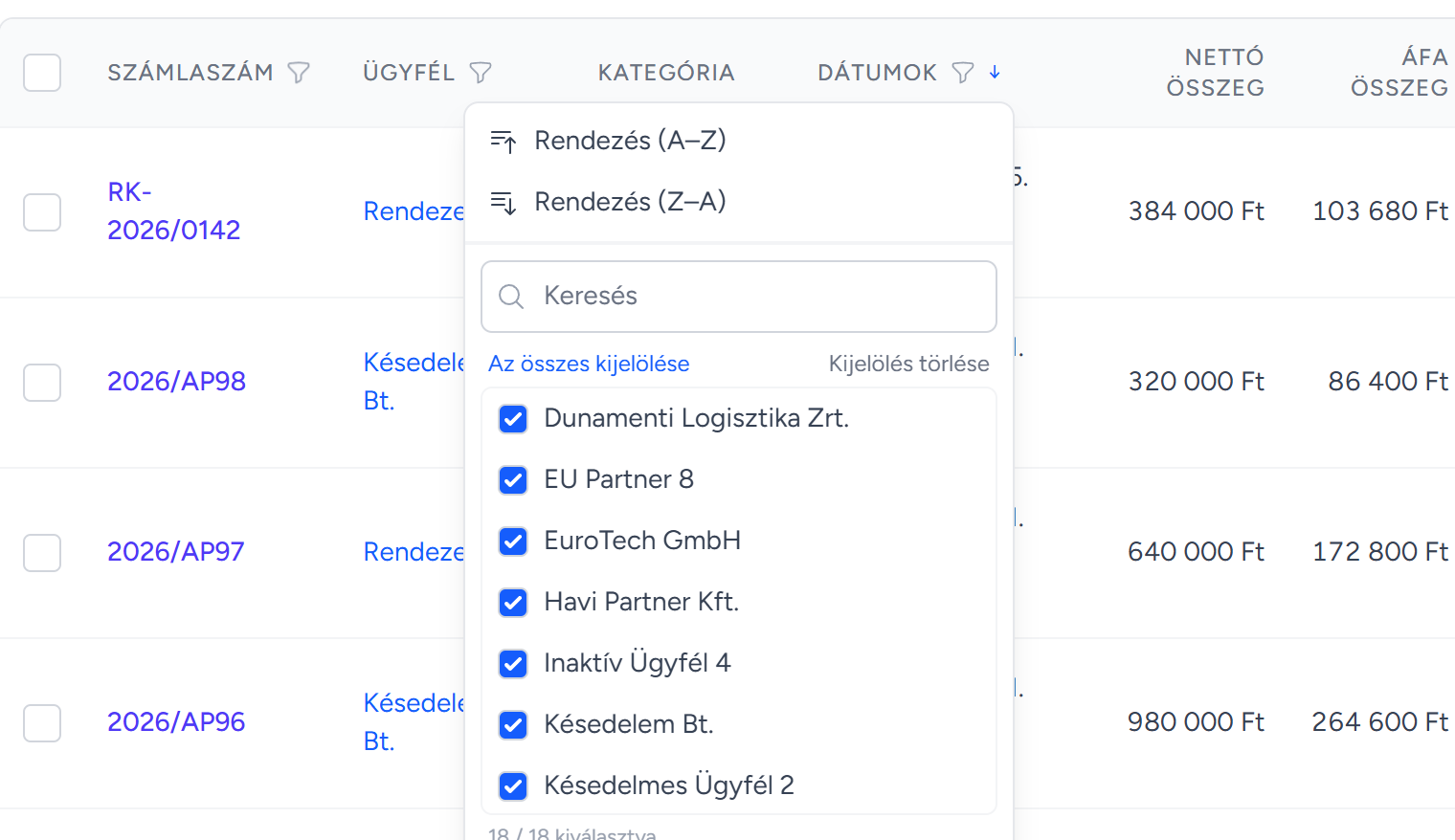Click the Kategória column header

coord(666,73)
